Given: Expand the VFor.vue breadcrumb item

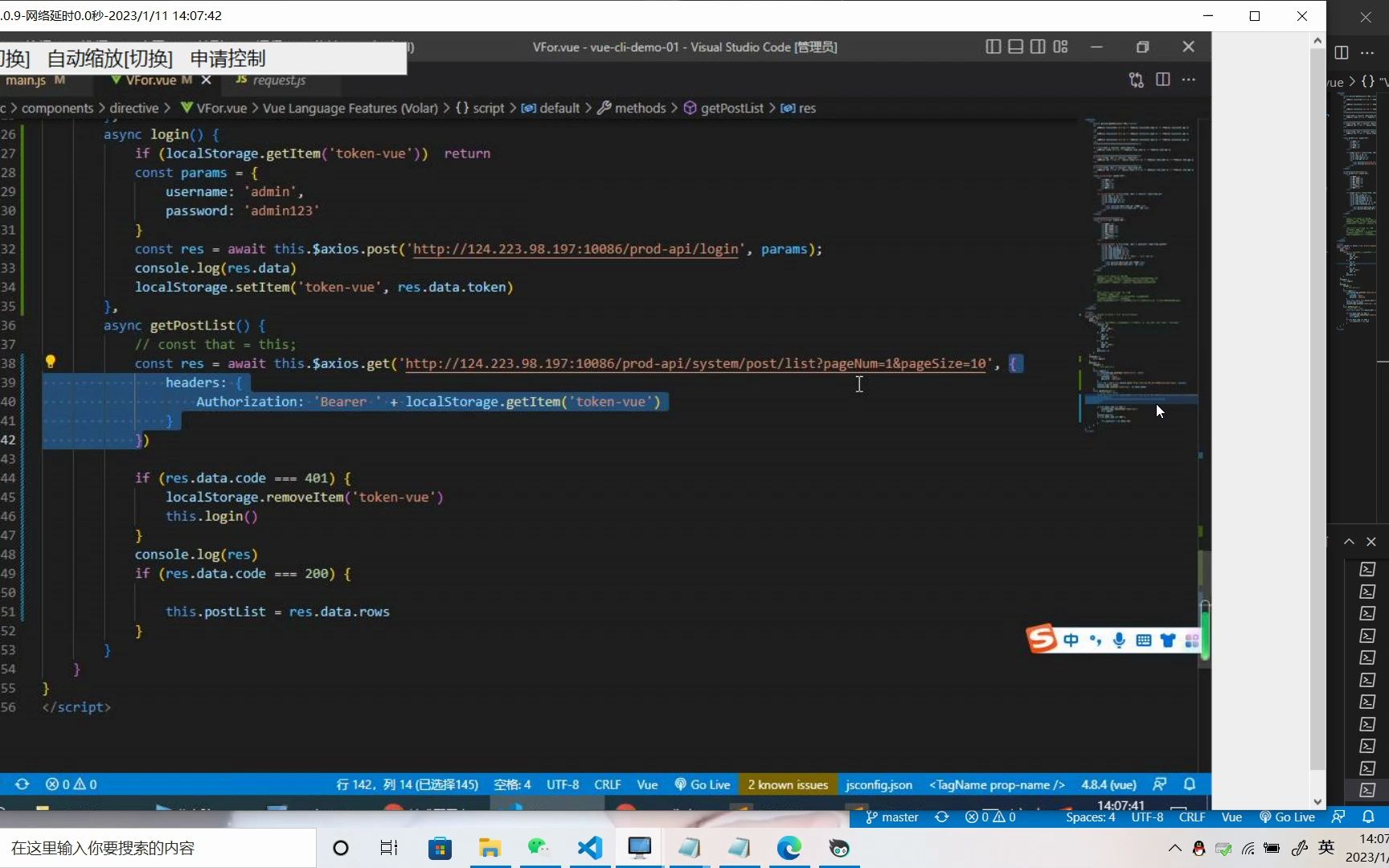Looking at the screenshot, I should coord(214,108).
